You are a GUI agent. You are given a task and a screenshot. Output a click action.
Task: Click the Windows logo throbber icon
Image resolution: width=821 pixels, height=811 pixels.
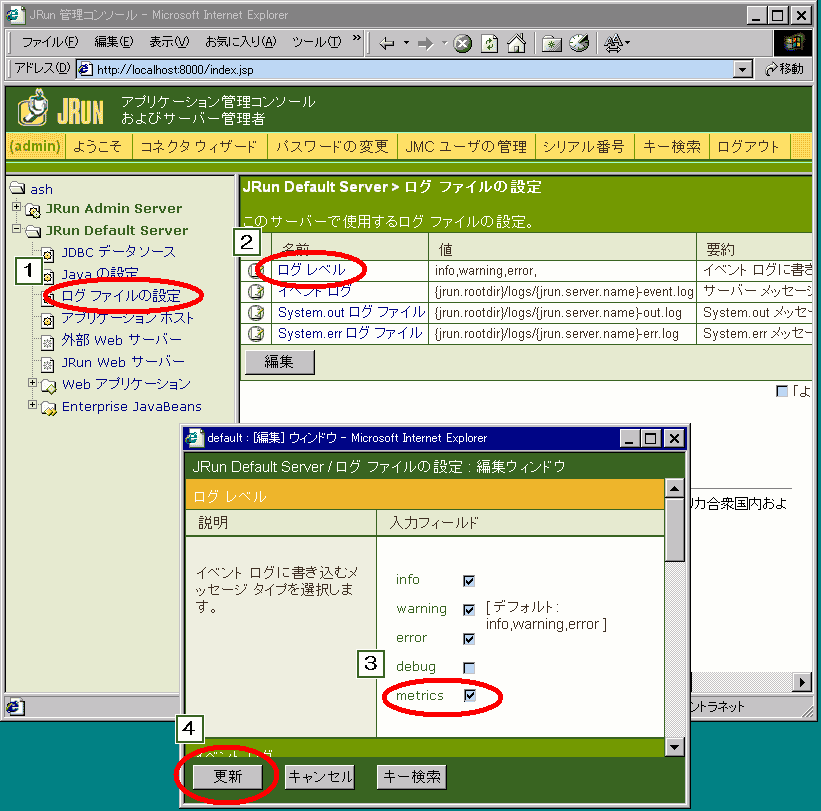(x=793, y=42)
